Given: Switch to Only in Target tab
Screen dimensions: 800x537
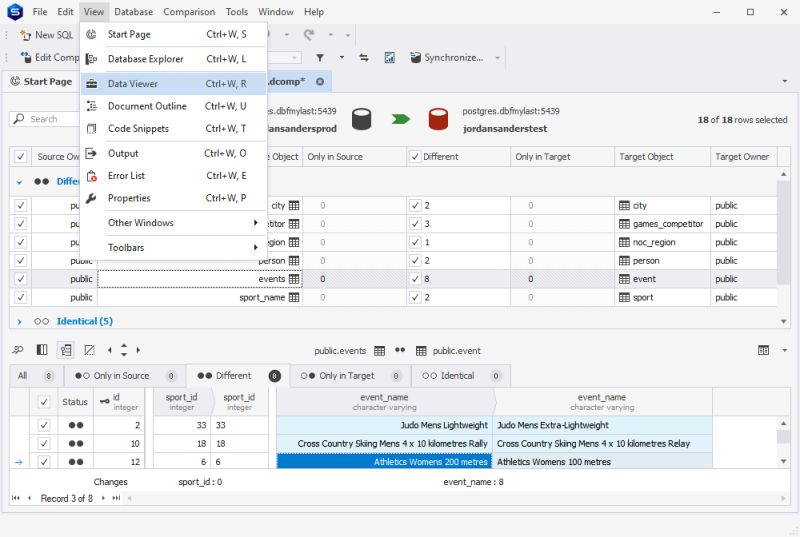Looking at the screenshot, I should (350, 376).
